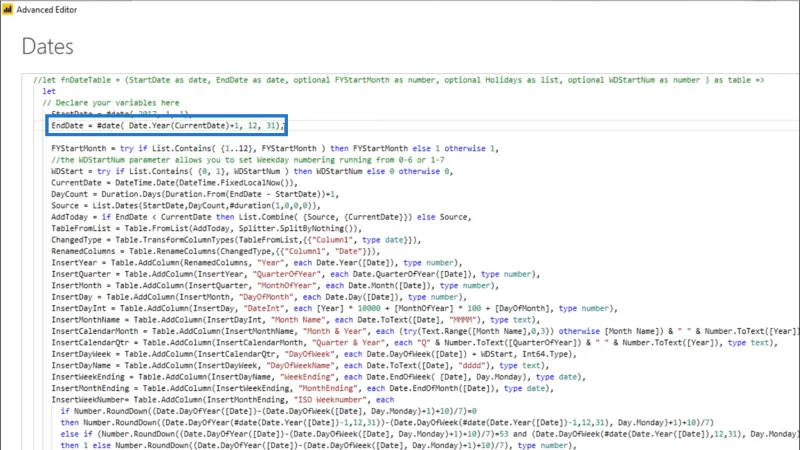This screenshot has width=800, height=450.
Task: Click the Power BI icon in title bar
Action: 8,9
